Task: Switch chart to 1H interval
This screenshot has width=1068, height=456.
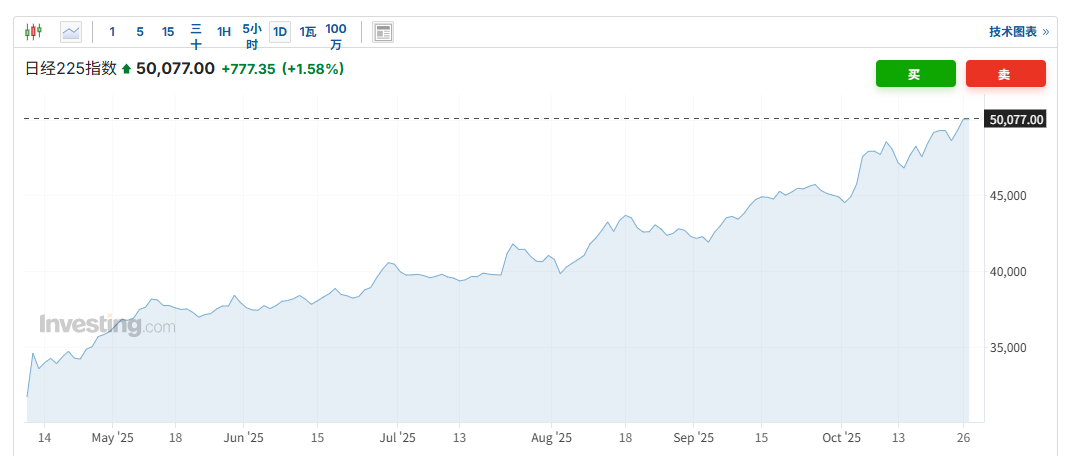Action: 224,32
